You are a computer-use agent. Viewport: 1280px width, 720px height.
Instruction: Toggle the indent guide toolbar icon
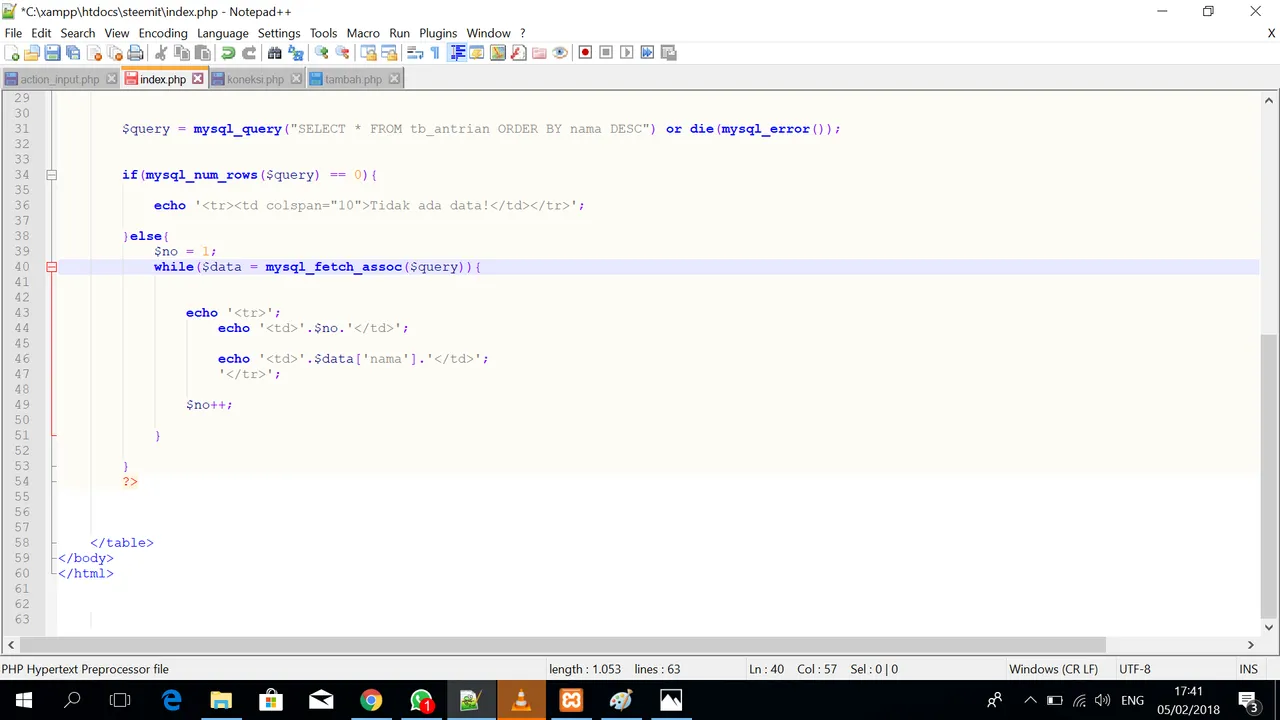(456, 52)
